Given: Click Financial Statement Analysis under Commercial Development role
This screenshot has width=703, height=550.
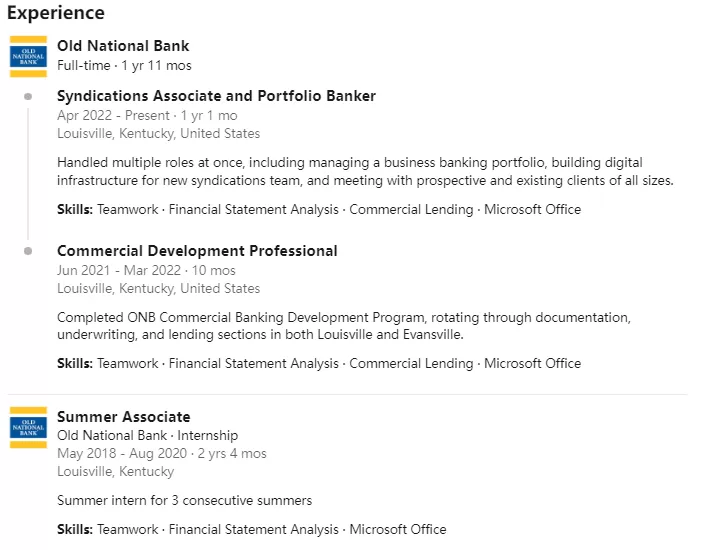Looking at the screenshot, I should click(253, 364).
